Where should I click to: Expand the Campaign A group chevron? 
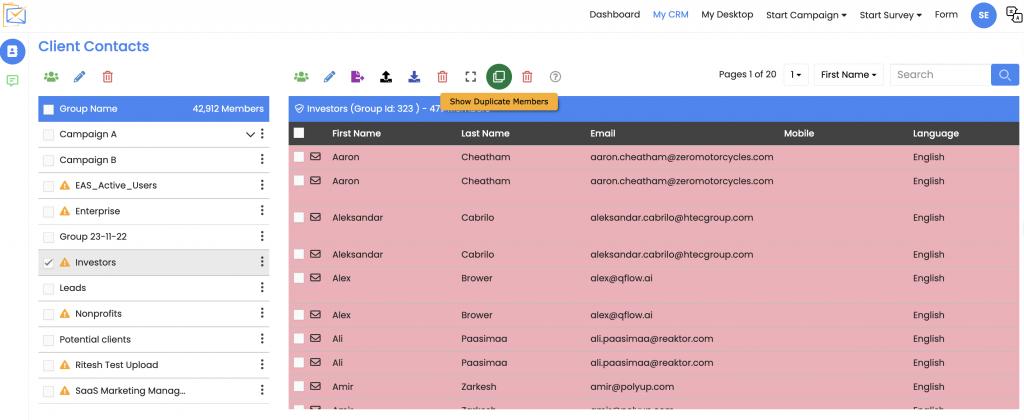250,134
